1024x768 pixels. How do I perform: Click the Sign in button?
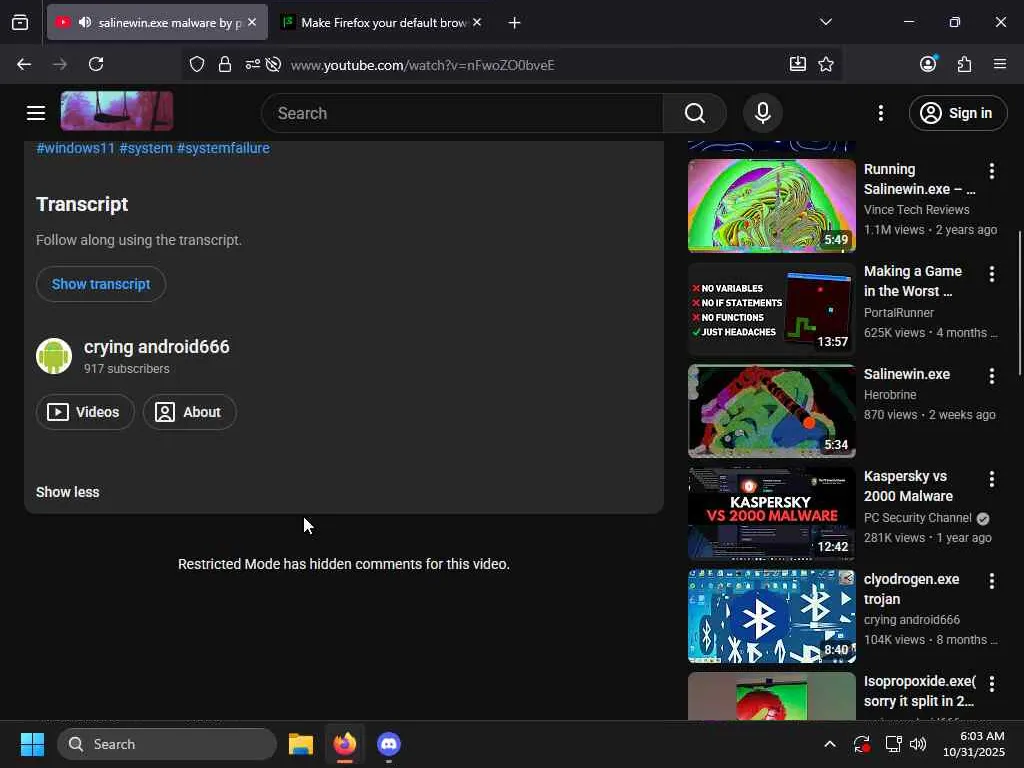(958, 113)
